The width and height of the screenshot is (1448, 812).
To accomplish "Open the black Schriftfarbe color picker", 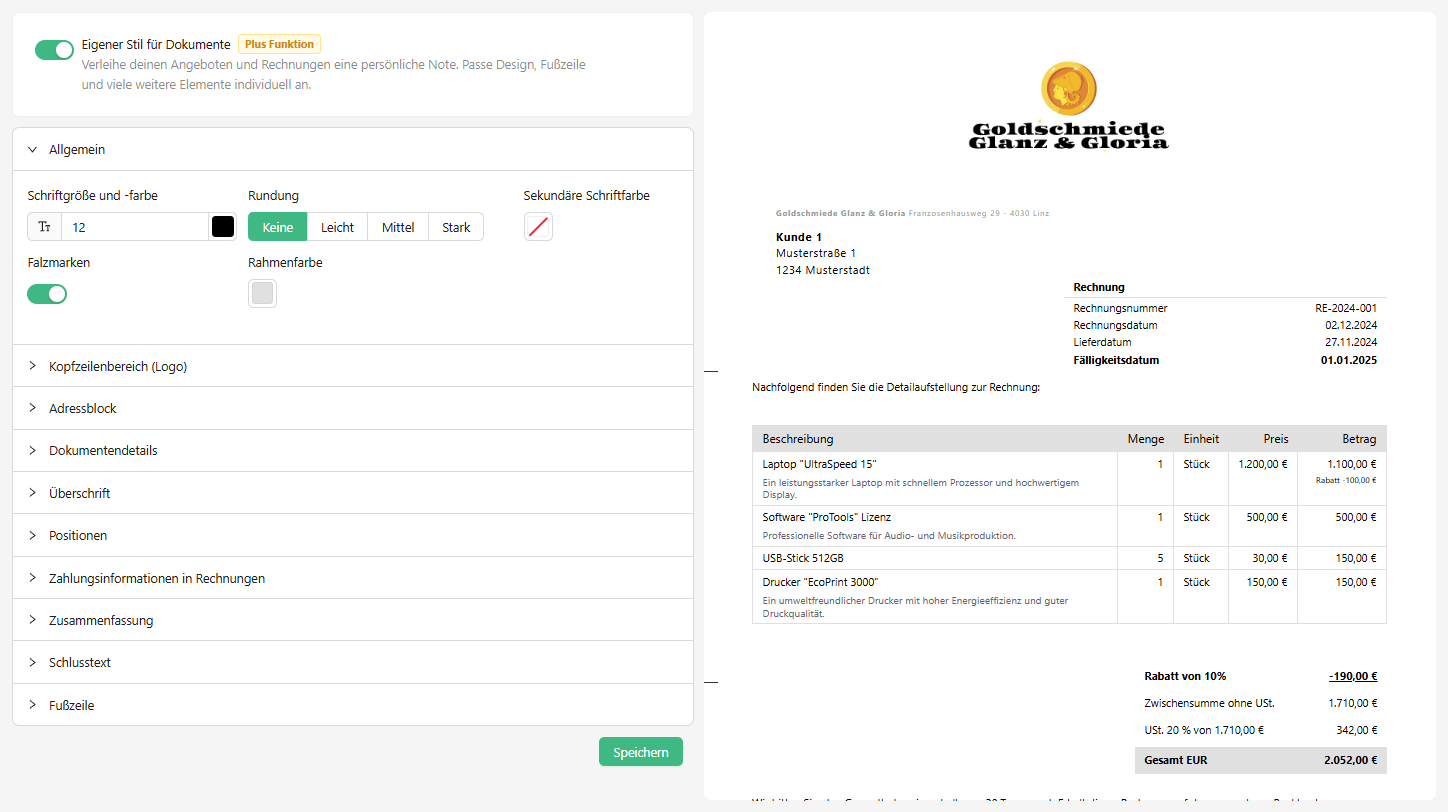I will 222,226.
